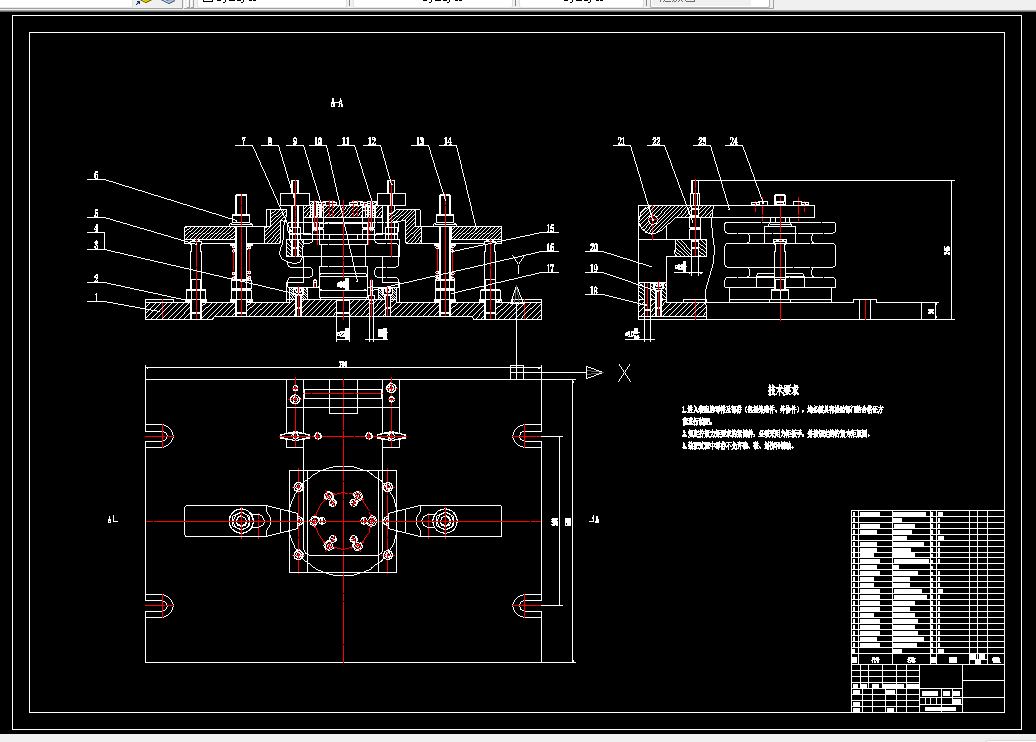Select the 245 height dimension text

pyautogui.click(x=947, y=250)
